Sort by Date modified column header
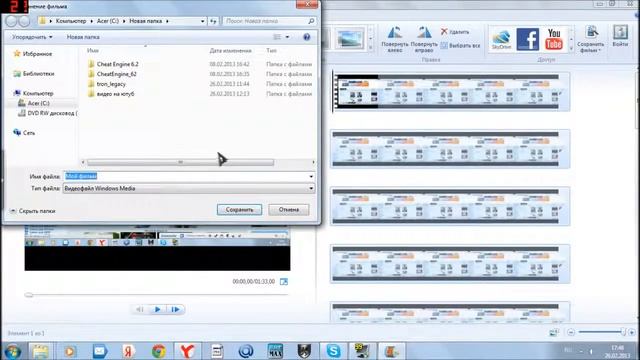The height and width of the screenshot is (360, 640). coord(231,51)
